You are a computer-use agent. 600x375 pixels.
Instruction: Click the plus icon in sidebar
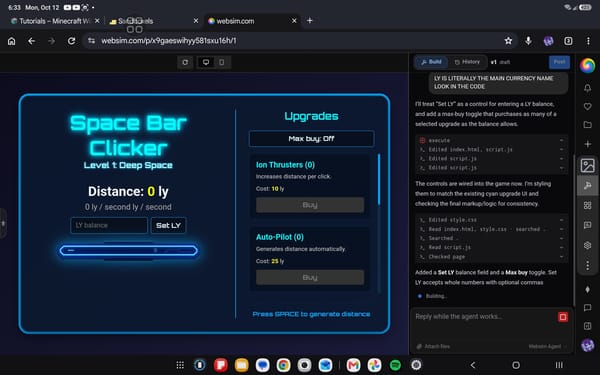(x=587, y=144)
